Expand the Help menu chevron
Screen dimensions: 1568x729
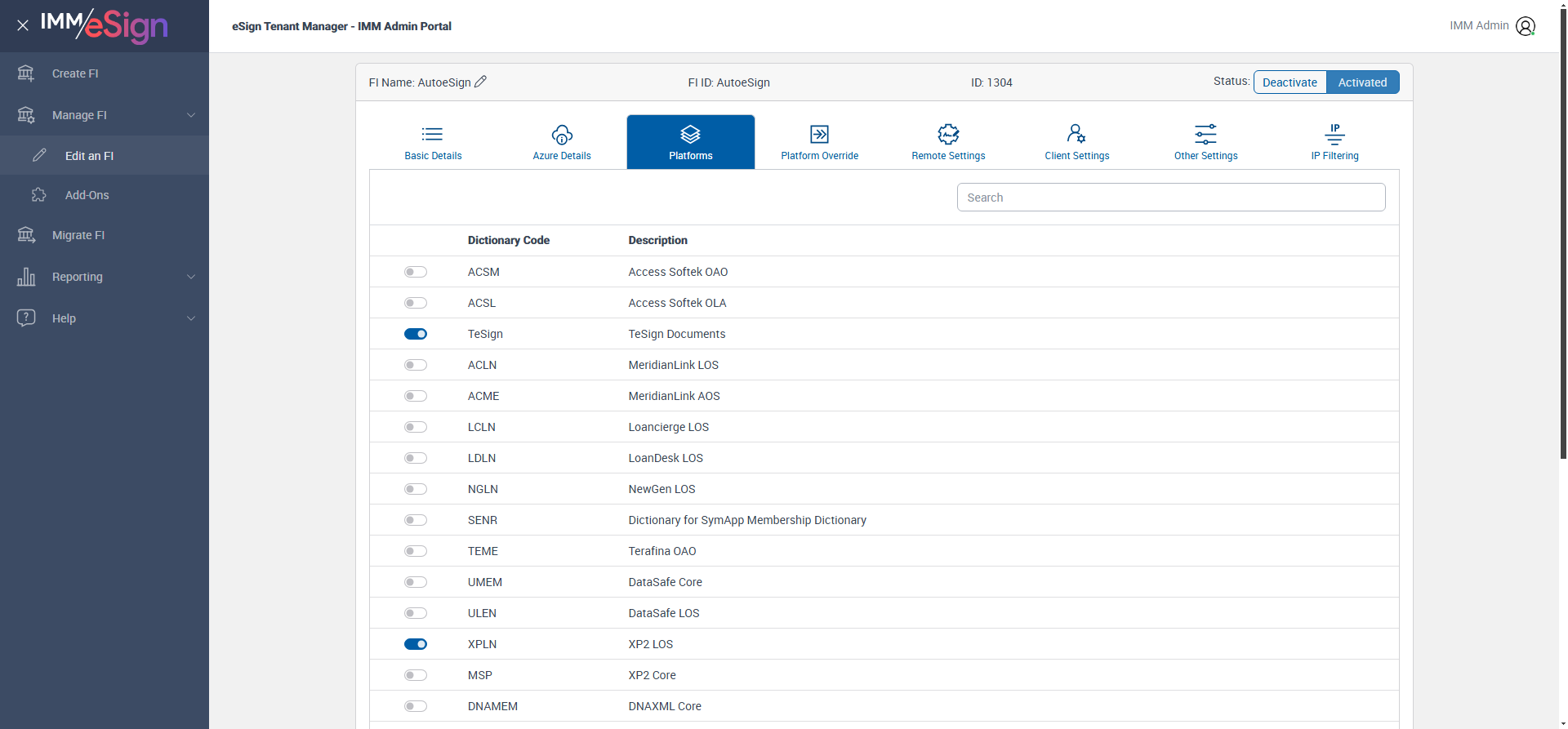(x=191, y=318)
